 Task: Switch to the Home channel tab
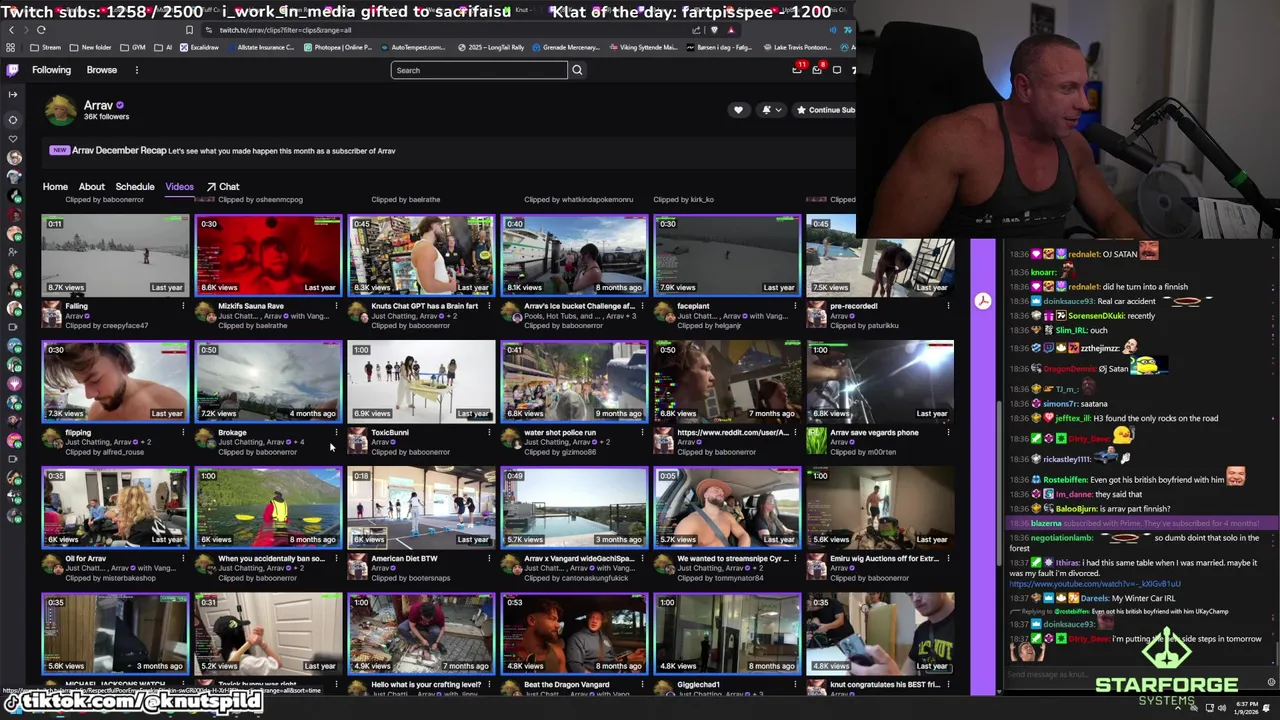(55, 187)
